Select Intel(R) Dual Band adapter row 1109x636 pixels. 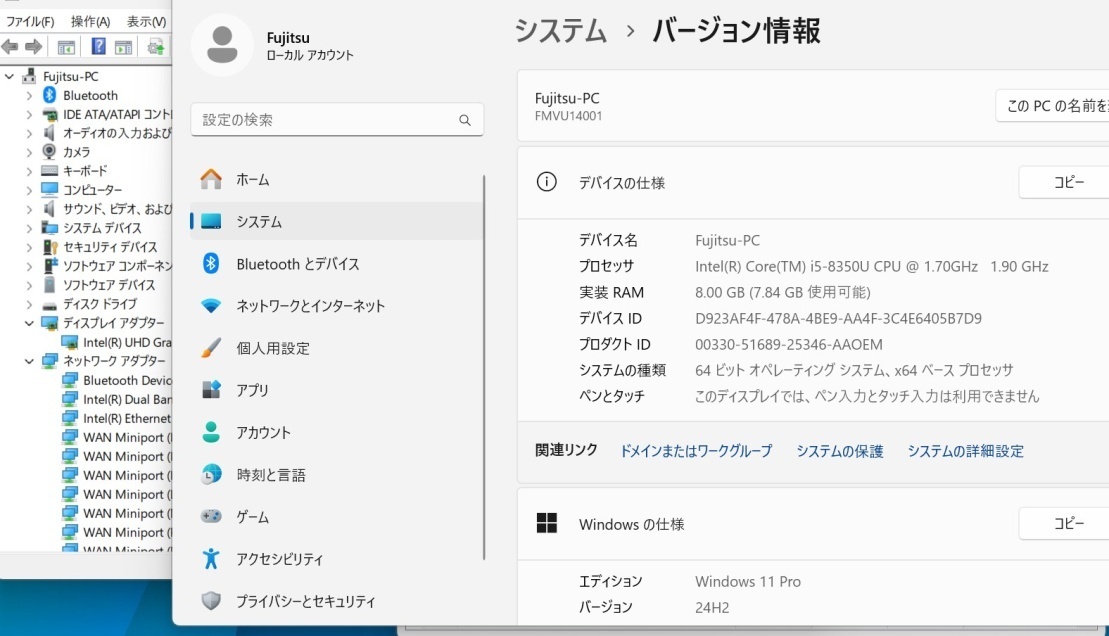[117, 399]
